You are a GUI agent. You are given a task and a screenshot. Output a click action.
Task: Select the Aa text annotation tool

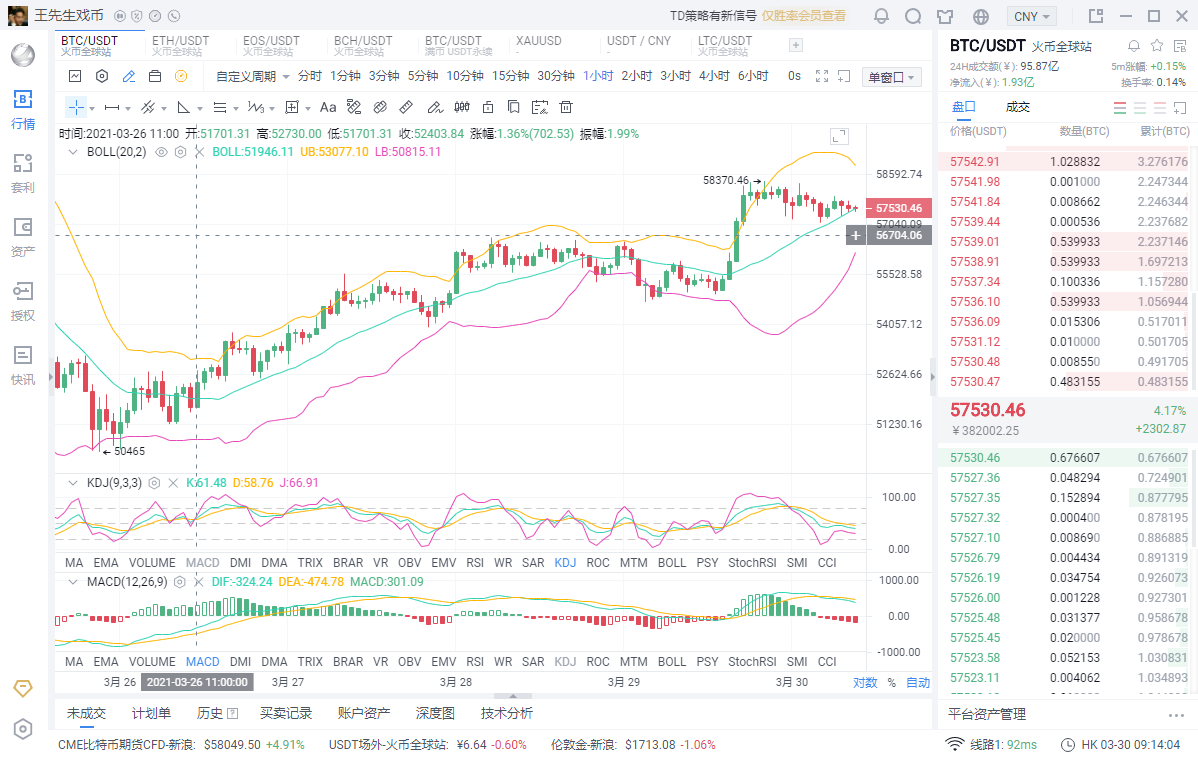[327, 107]
